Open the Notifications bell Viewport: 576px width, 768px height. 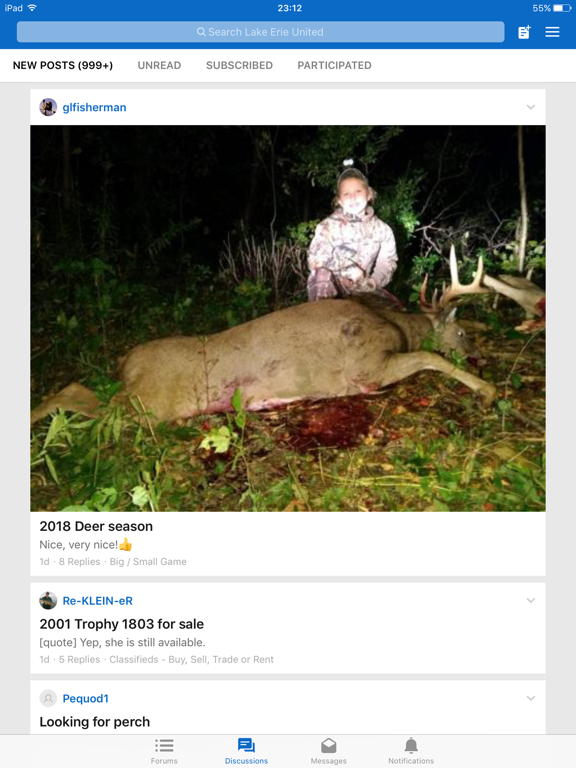point(411,751)
